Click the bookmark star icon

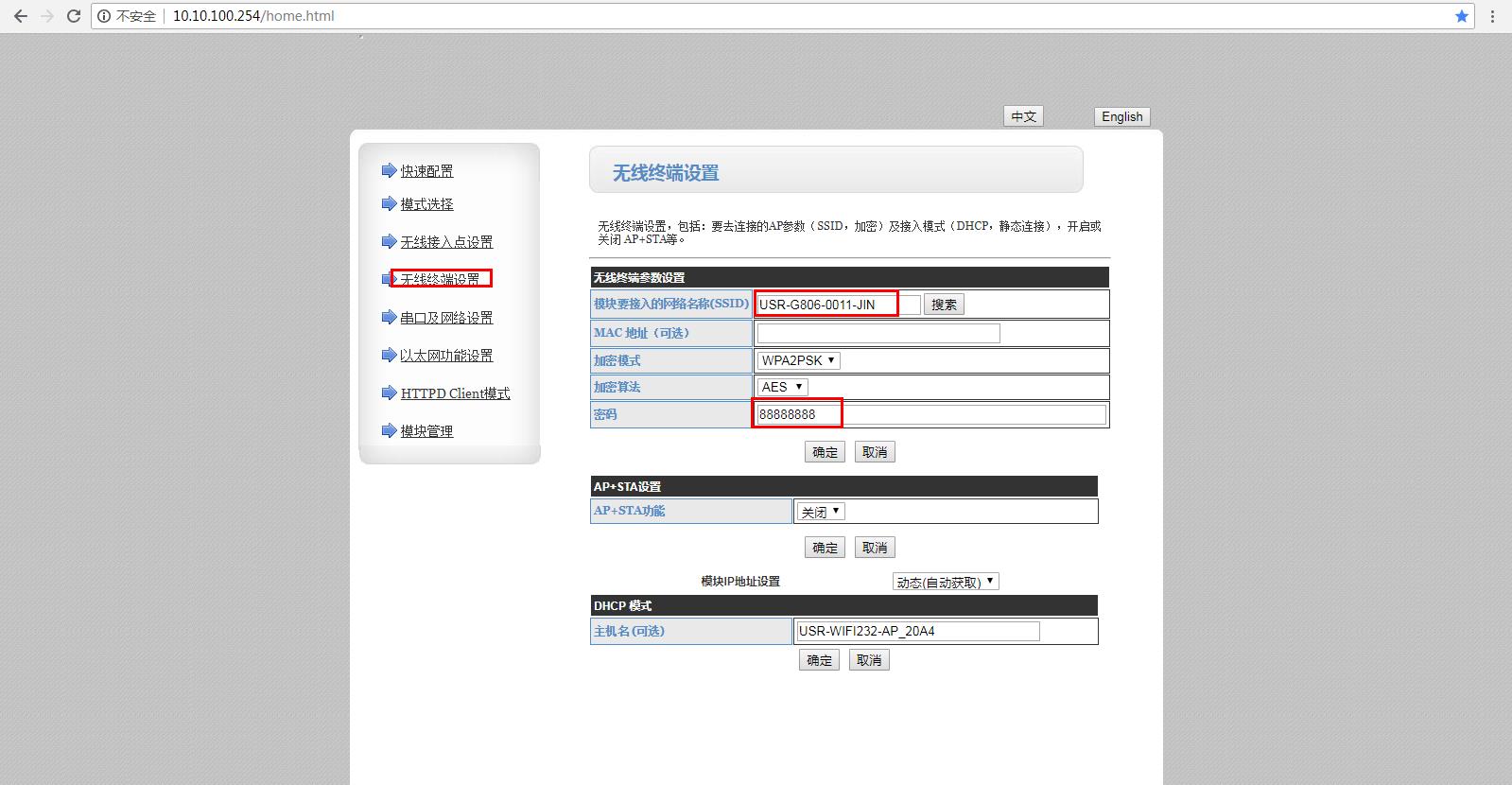(1462, 16)
